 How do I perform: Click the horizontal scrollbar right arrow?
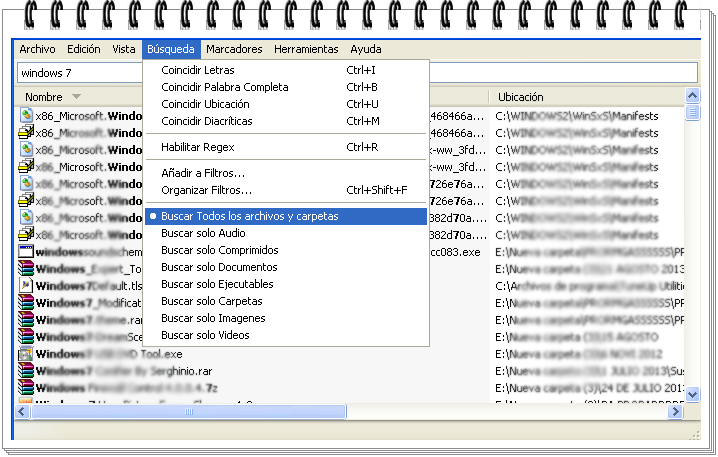tap(675, 412)
